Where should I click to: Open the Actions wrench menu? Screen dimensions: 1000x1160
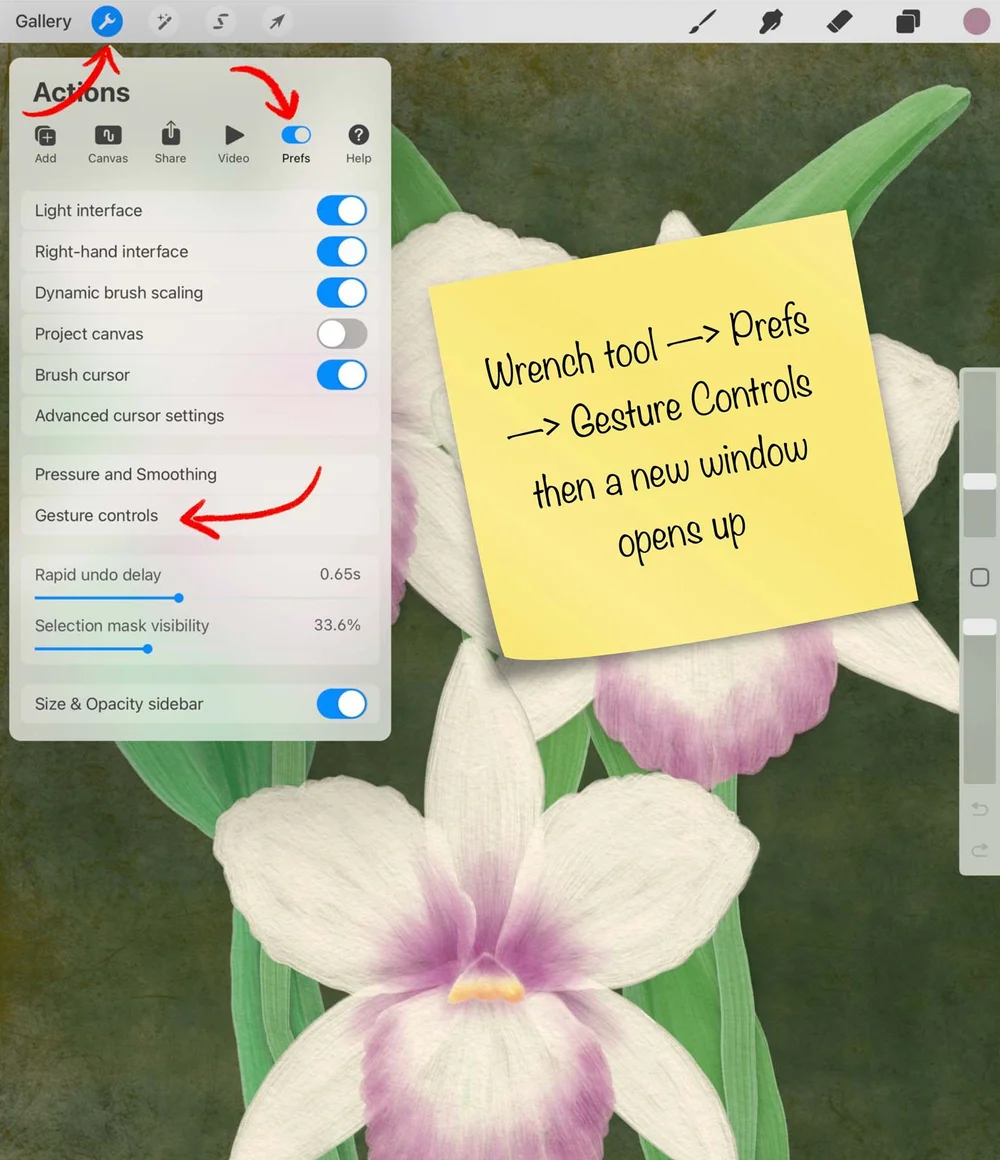[107, 21]
